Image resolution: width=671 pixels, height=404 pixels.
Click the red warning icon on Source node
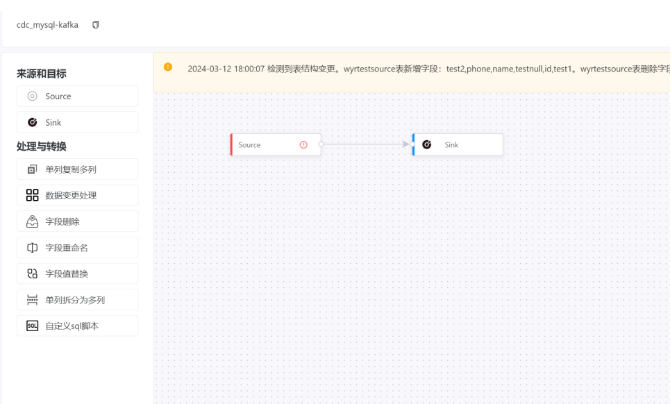(303, 145)
